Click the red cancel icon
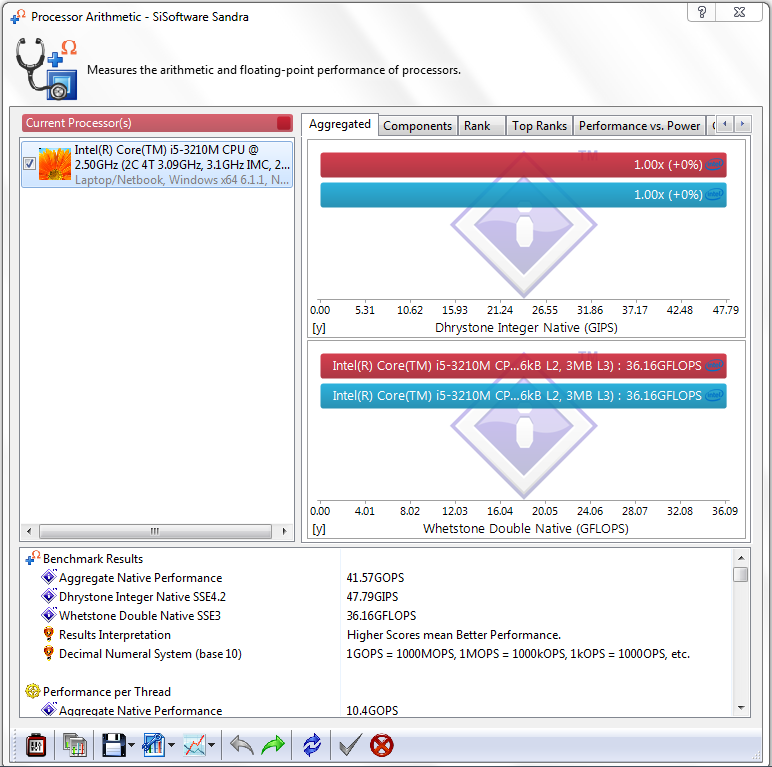Screen dimensions: 772x767 click(x=382, y=745)
